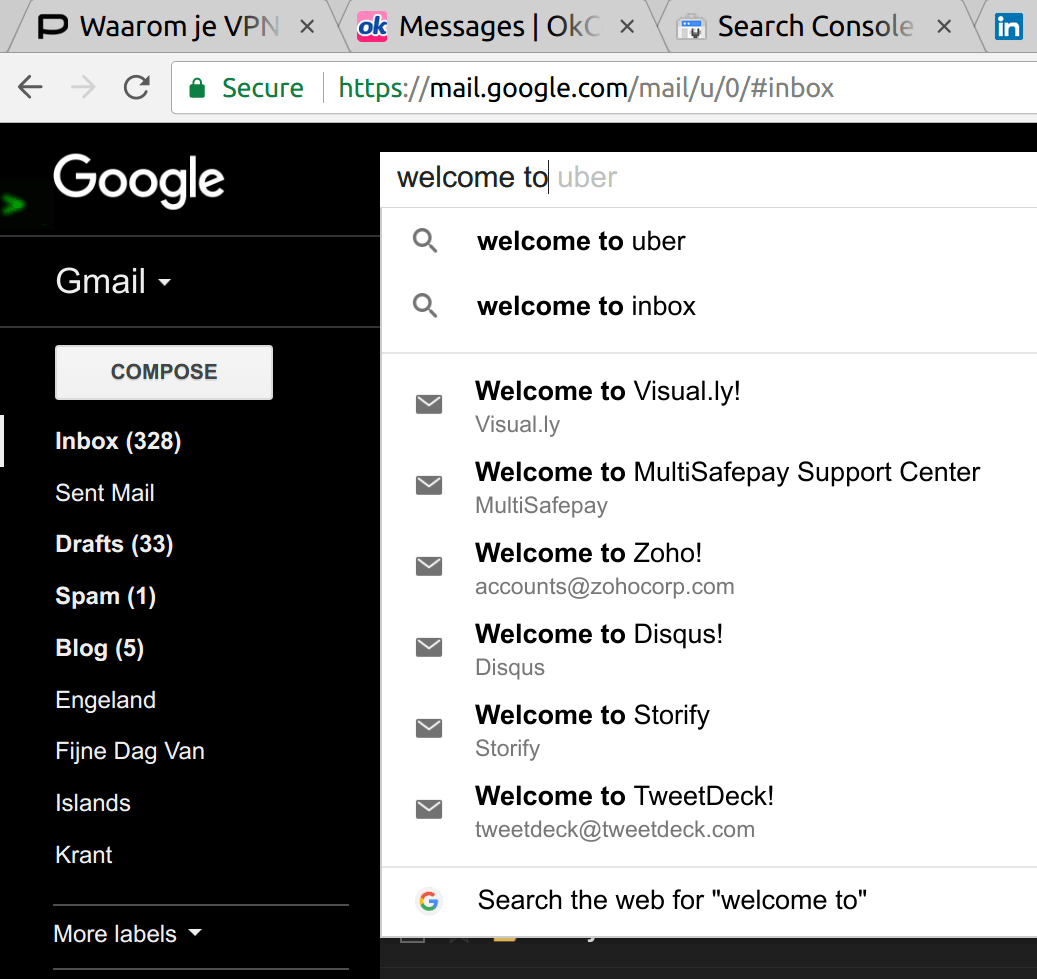Open the 'Welcome to Visual.ly!' email result
This screenshot has width=1037, height=979.
click(x=709, y=406)
